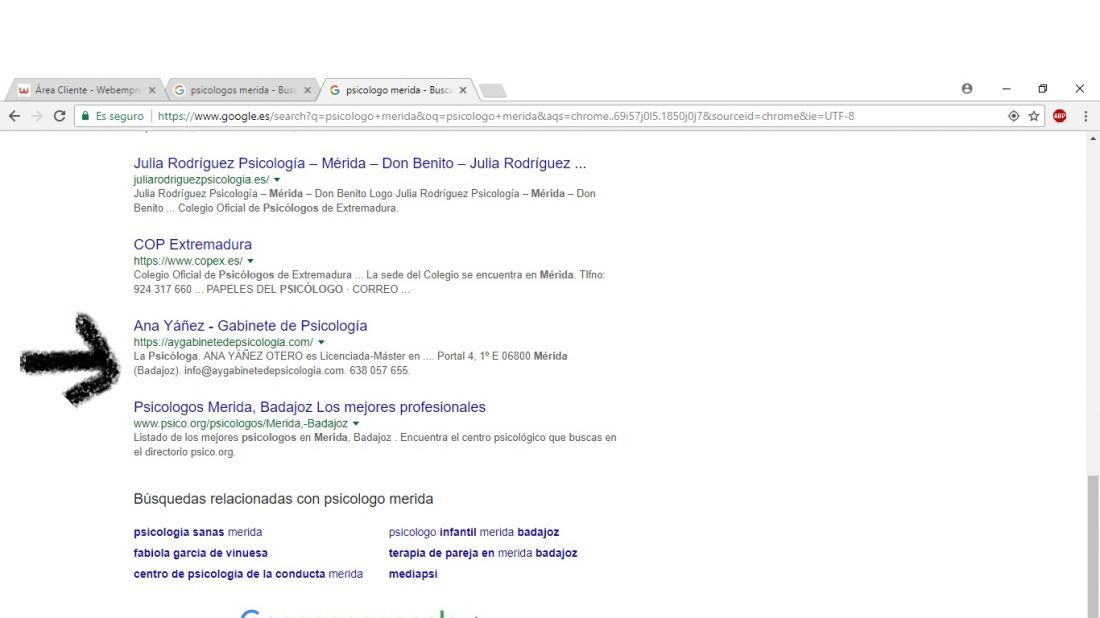The width and height of the screenshot is (1100, 618).
Task: Click the scrollbar up arrow
Action: pos(1092,139)
